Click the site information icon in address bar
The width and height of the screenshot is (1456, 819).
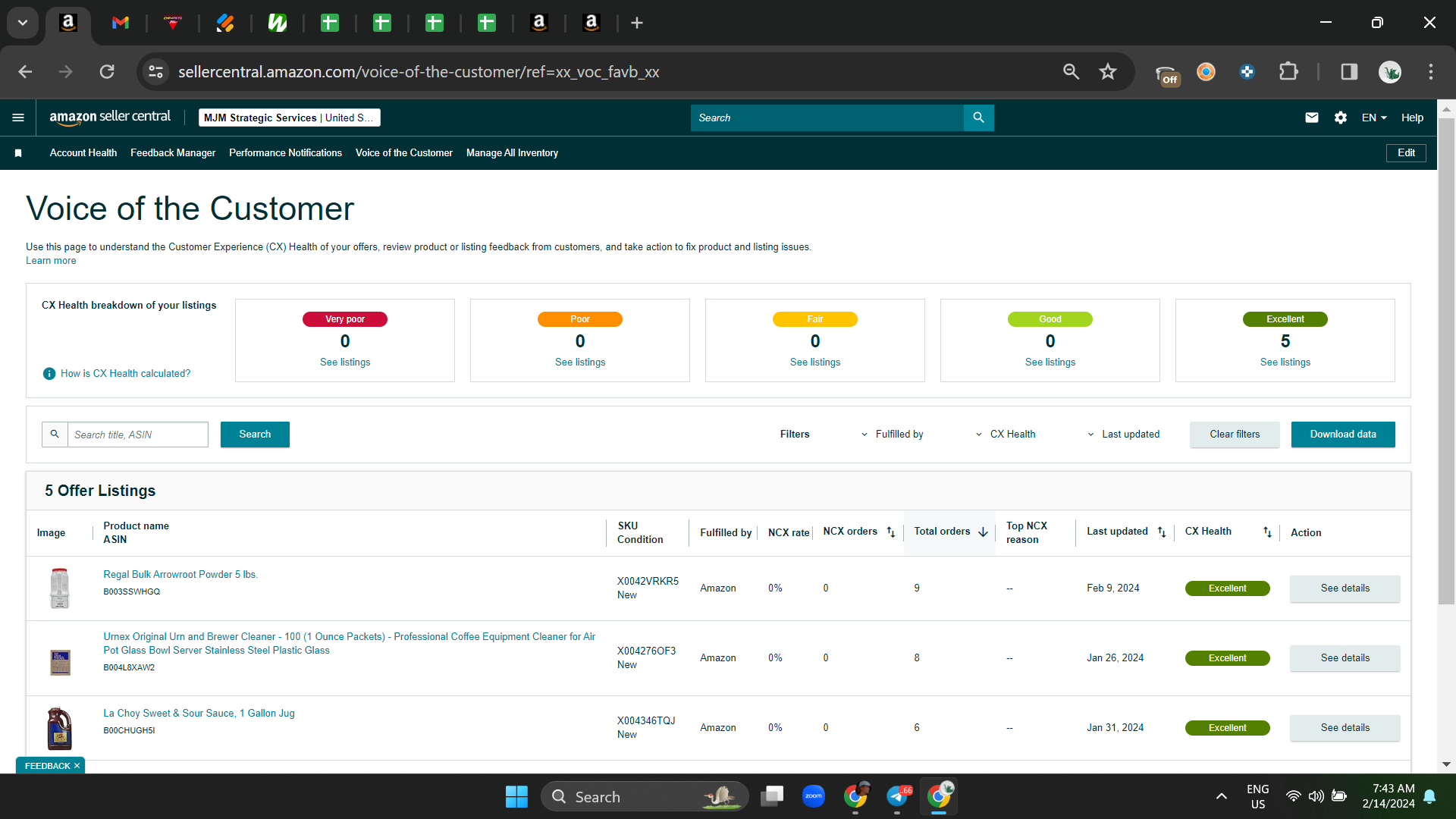pyautogui.click(x=155, y=72)
